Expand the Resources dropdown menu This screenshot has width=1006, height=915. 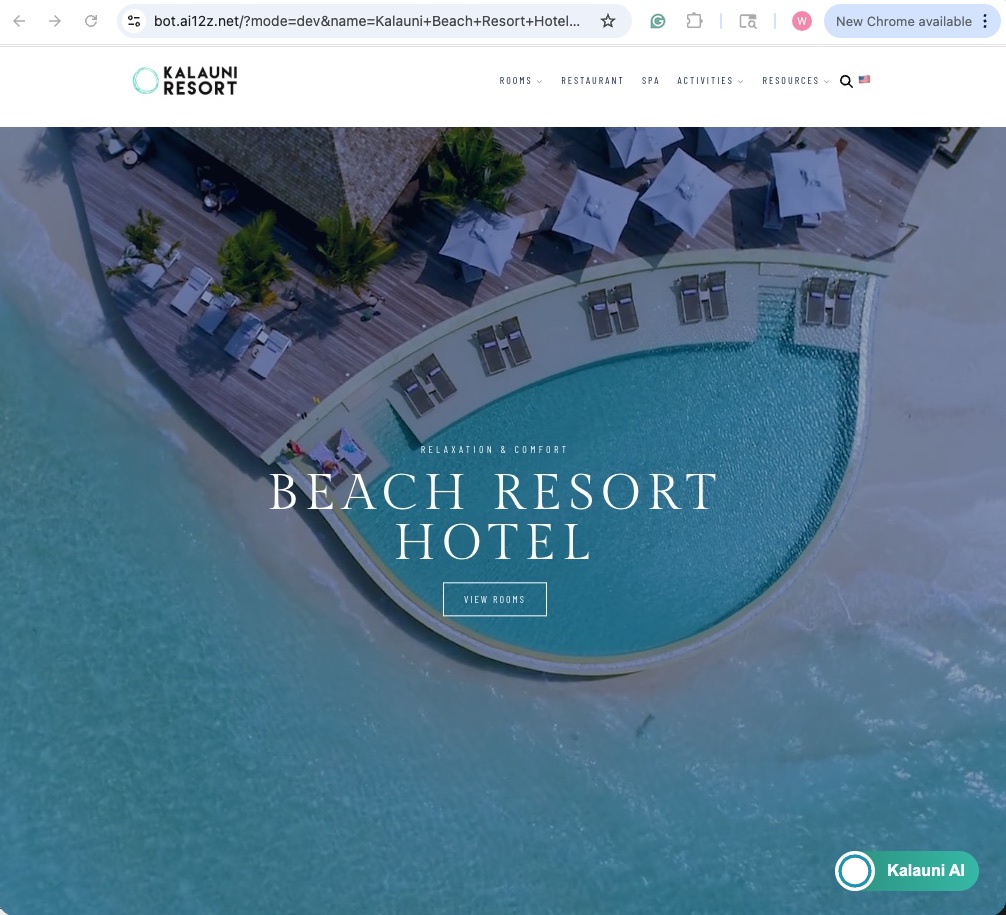coord(796,81)
